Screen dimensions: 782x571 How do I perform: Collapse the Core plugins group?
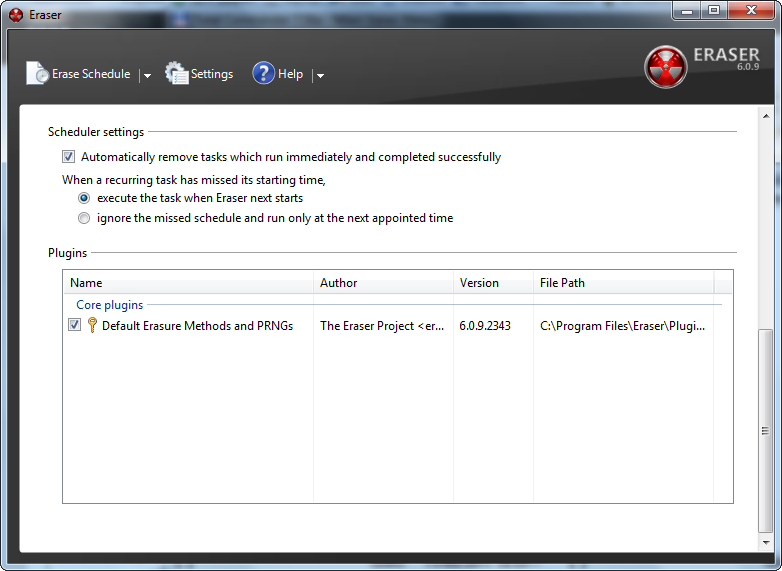(x=109, y=305)
